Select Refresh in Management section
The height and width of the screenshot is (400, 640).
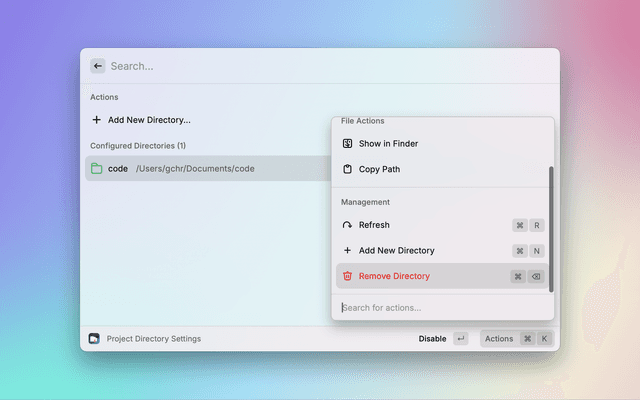[374, 225]
